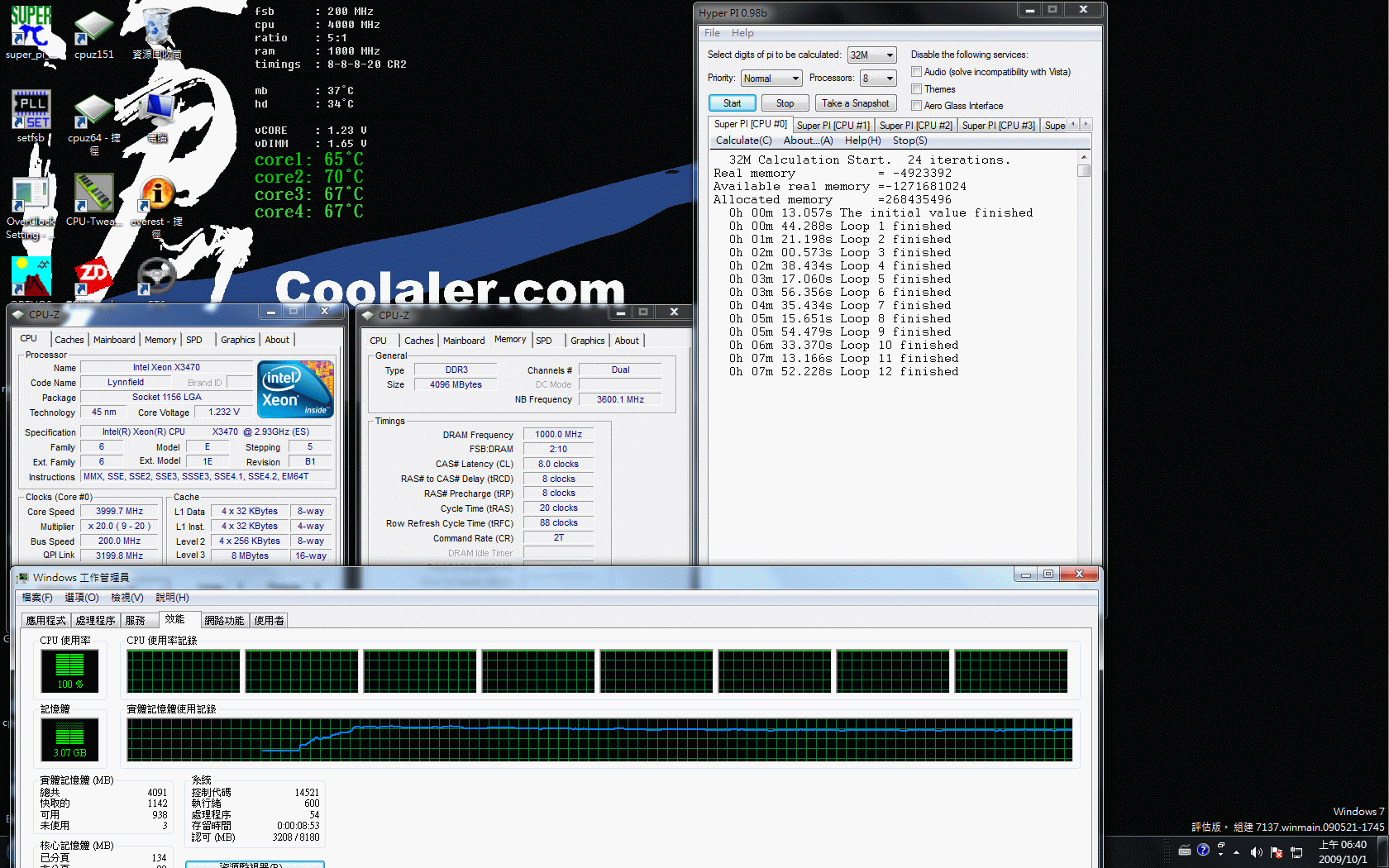Open the red ZD desktop shortcut
The width and height of the screenshot is (1389, 868).
(93, 277)
